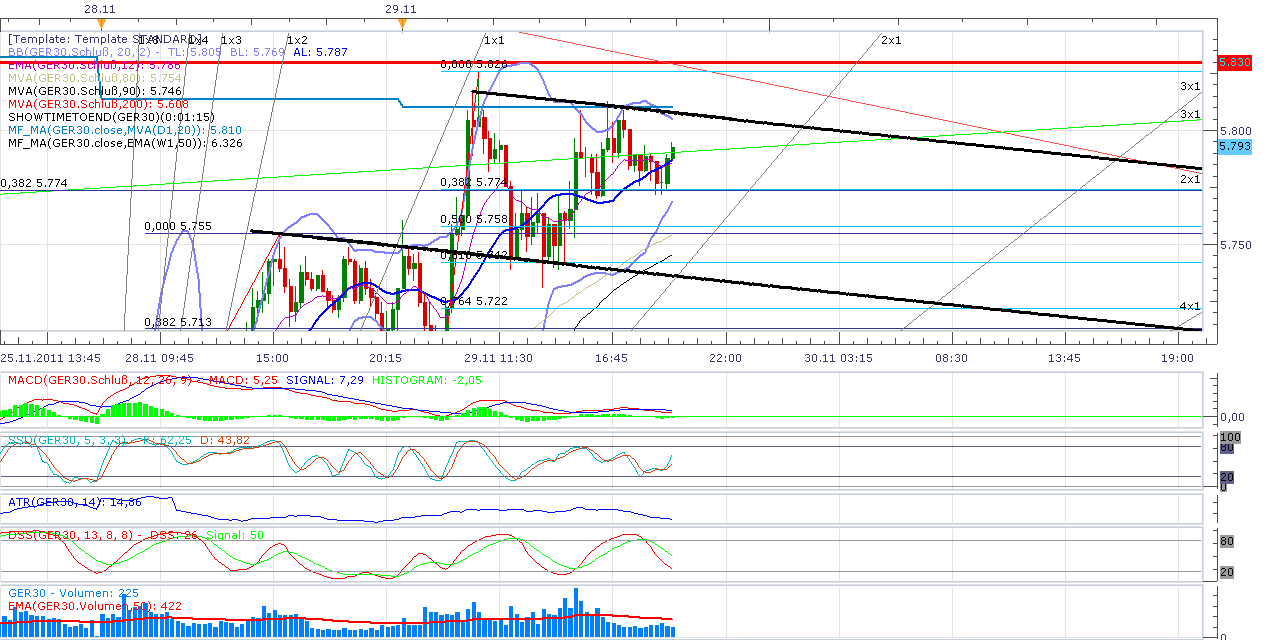This screenshot has height=640, width=1274.
Task: Click the GER30 Volumen panel label
Action: (x=73, y=593)
